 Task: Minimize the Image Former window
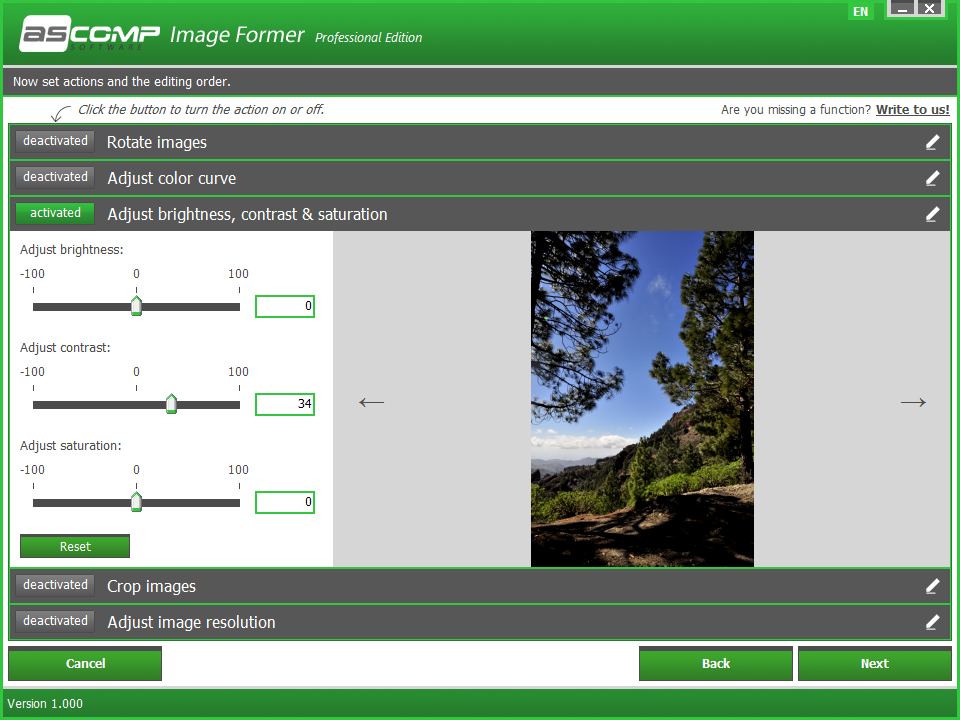click(x=901, y=9)
